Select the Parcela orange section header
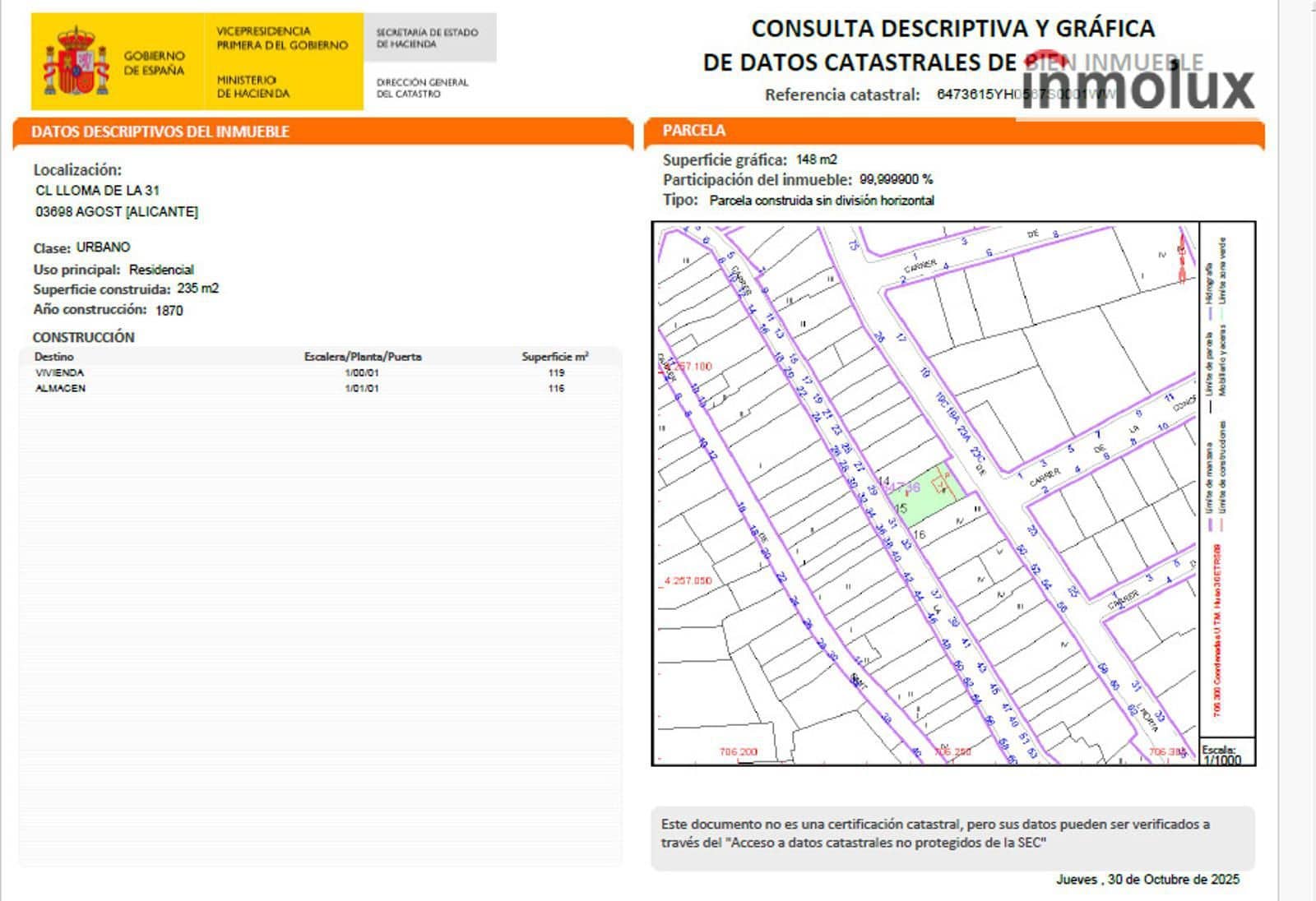The width and height of the screenshot is (1316, 901). [694, 131]
